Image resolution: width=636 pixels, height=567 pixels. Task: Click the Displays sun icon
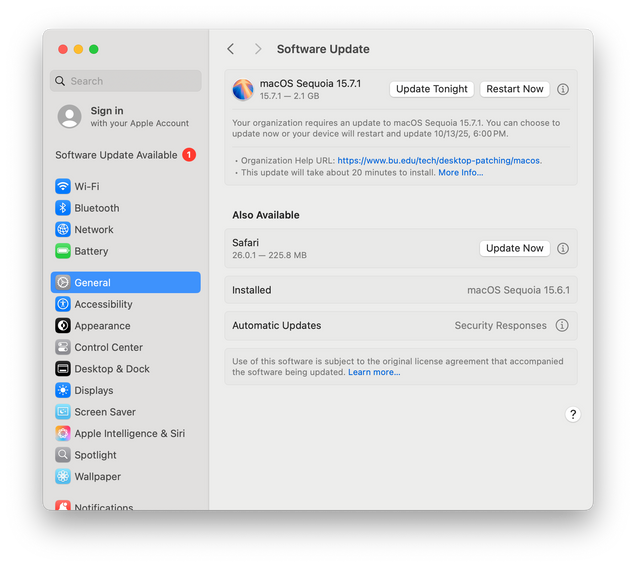pos(63,390)
